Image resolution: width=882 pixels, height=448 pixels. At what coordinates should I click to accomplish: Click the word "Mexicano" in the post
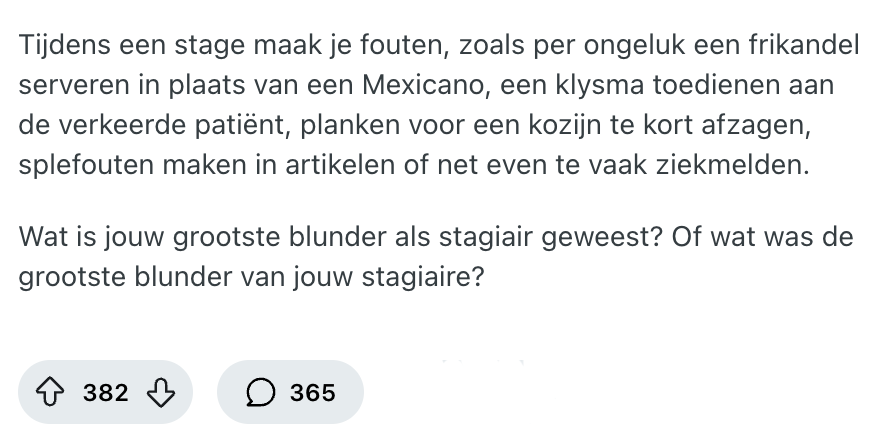[x=425, y=86]
